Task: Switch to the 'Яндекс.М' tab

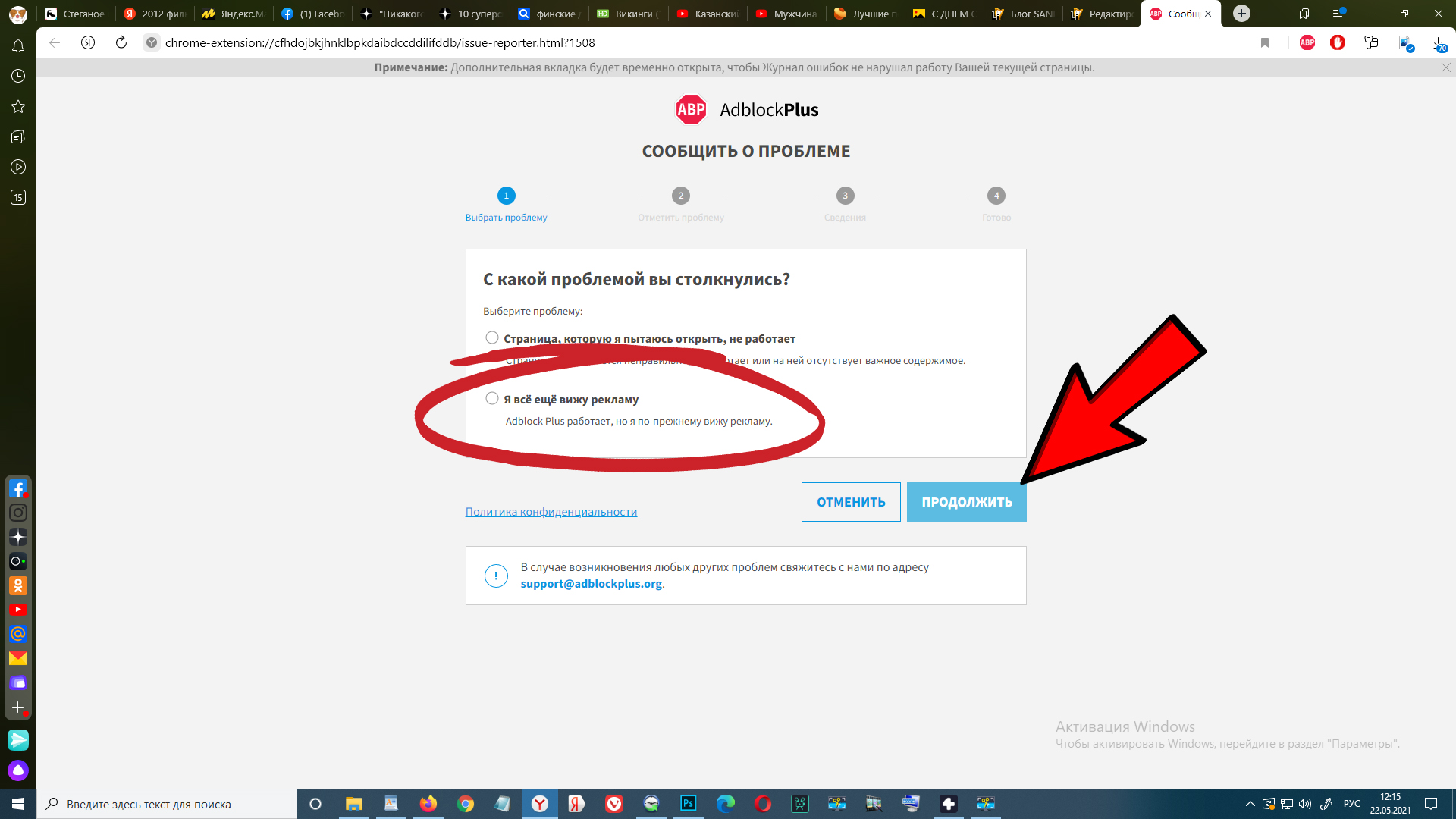Action: coord(235,14)
